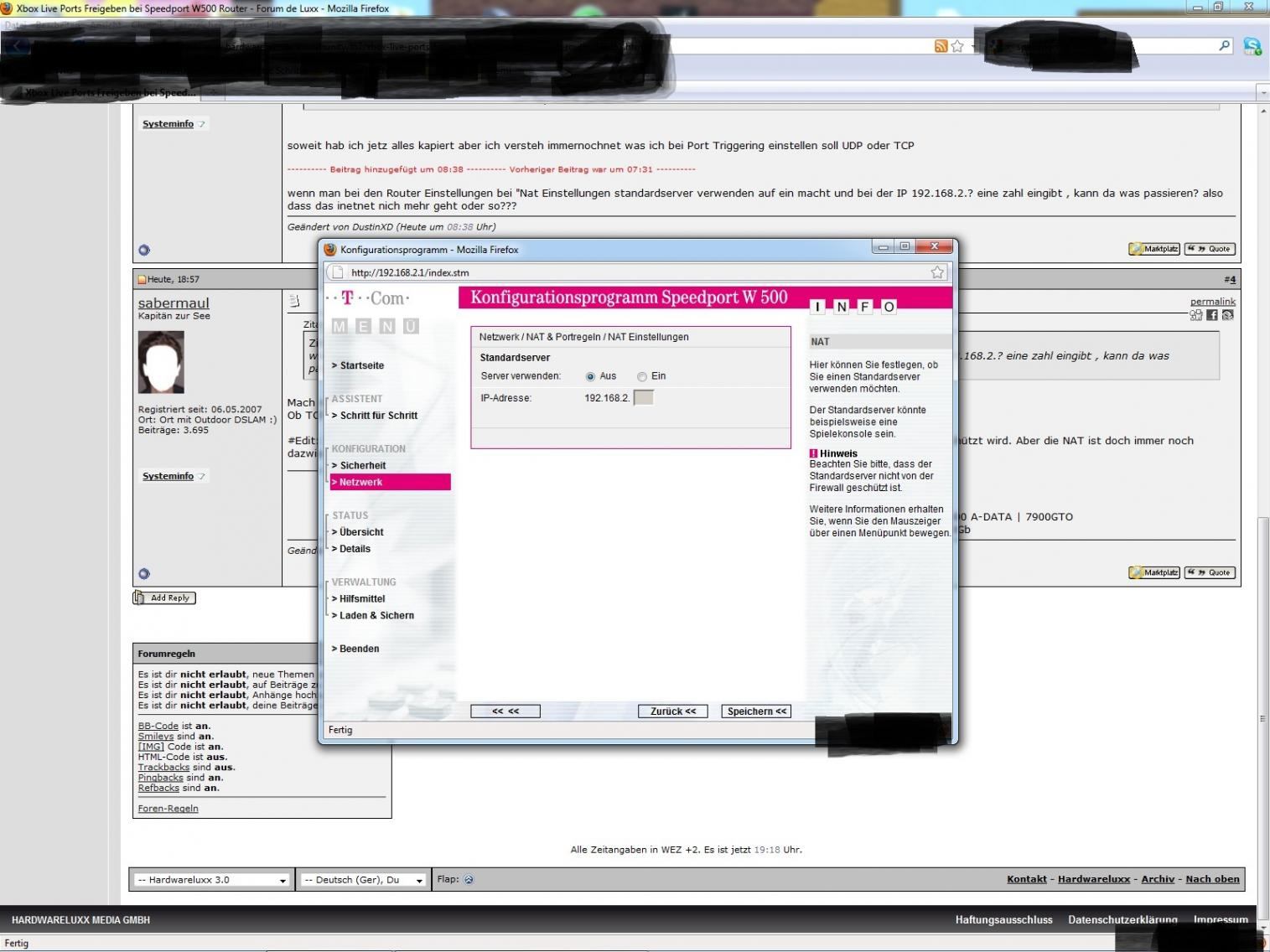Open the BB-Code help link
This screenshot has height=952, width=1270.
[x=158, y=727]
